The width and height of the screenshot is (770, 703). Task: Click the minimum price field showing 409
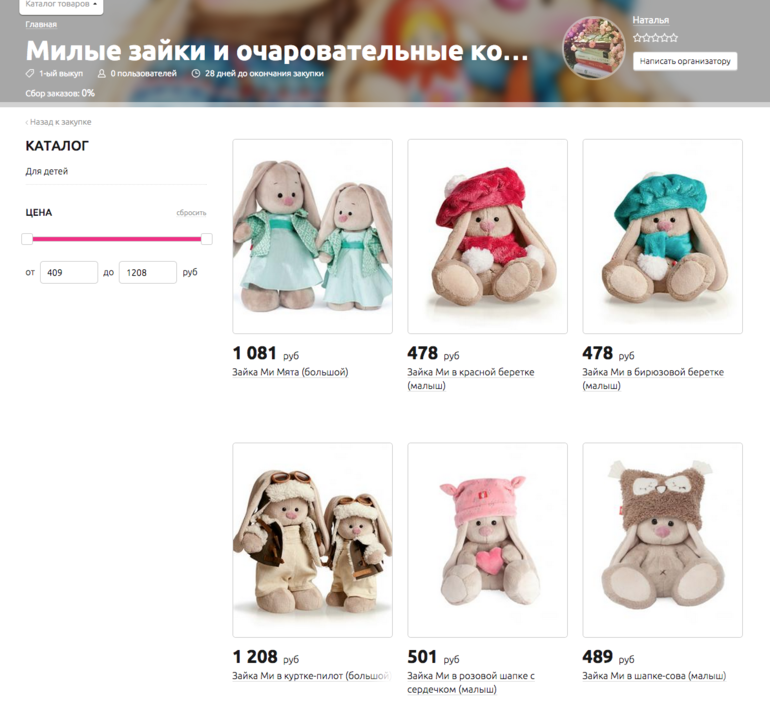(x=69, y=272)
